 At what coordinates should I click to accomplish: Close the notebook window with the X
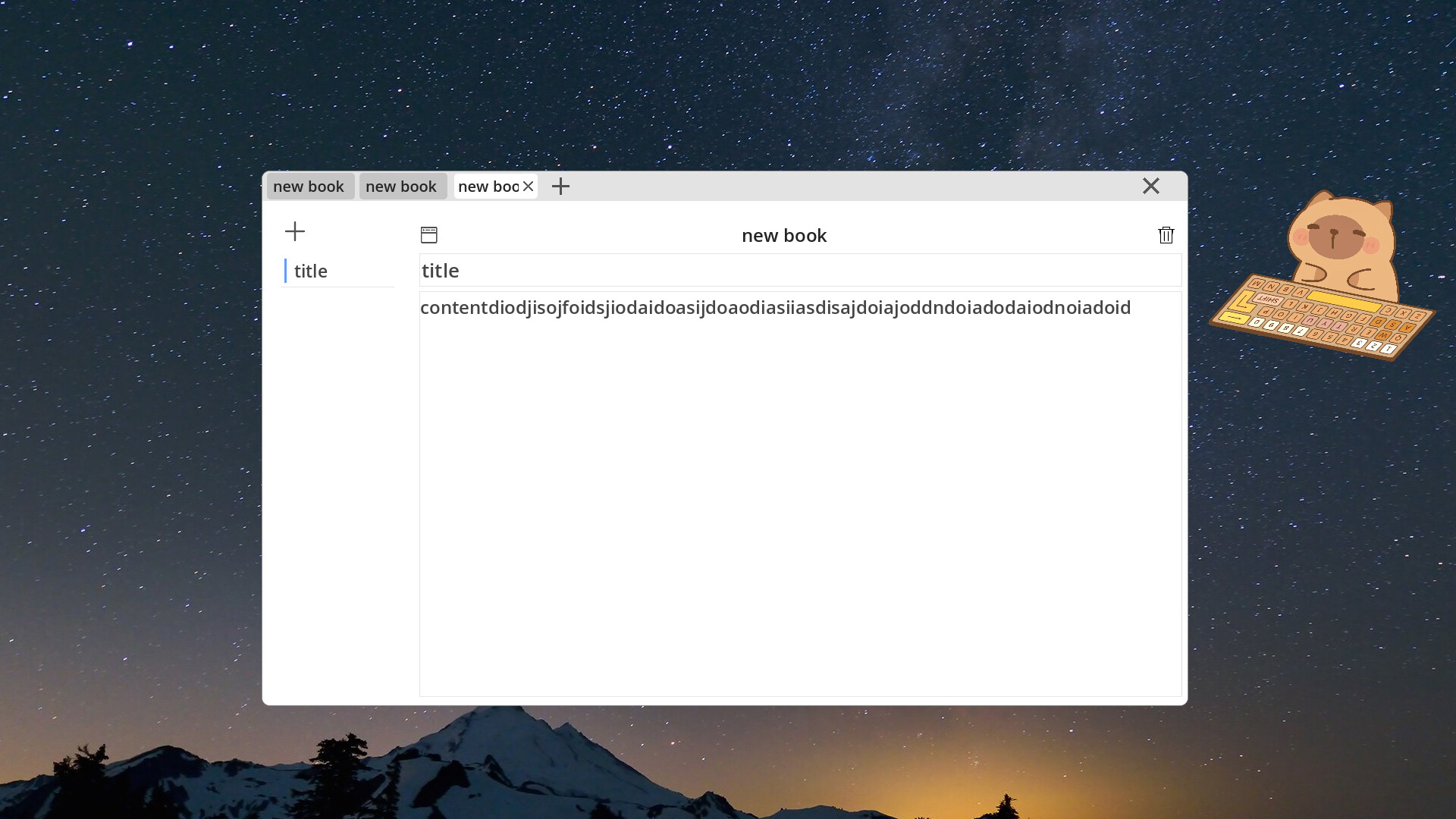pyautogui.click(x=1150, y=186)
